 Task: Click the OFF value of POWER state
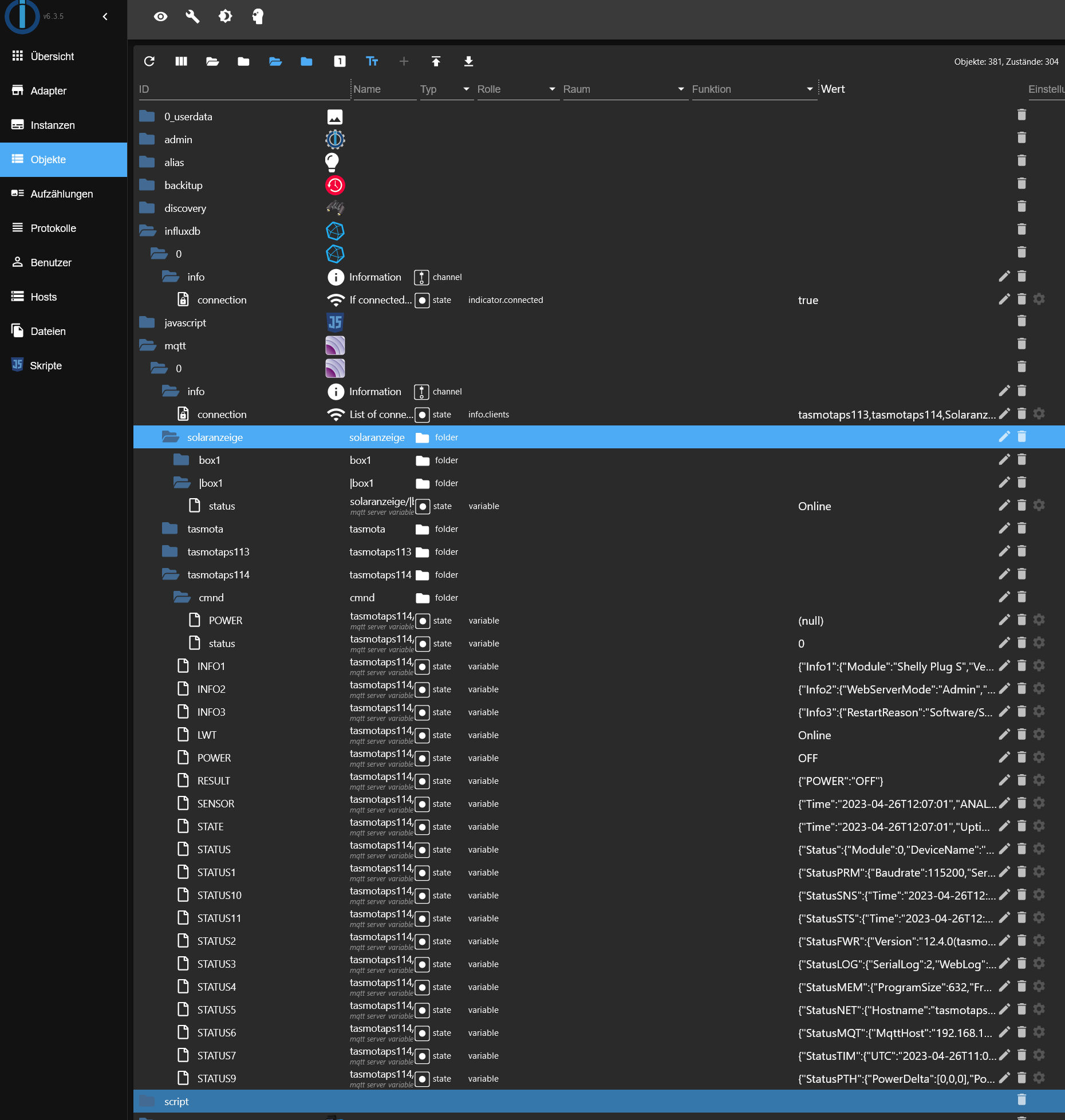[x=807, y=758]
